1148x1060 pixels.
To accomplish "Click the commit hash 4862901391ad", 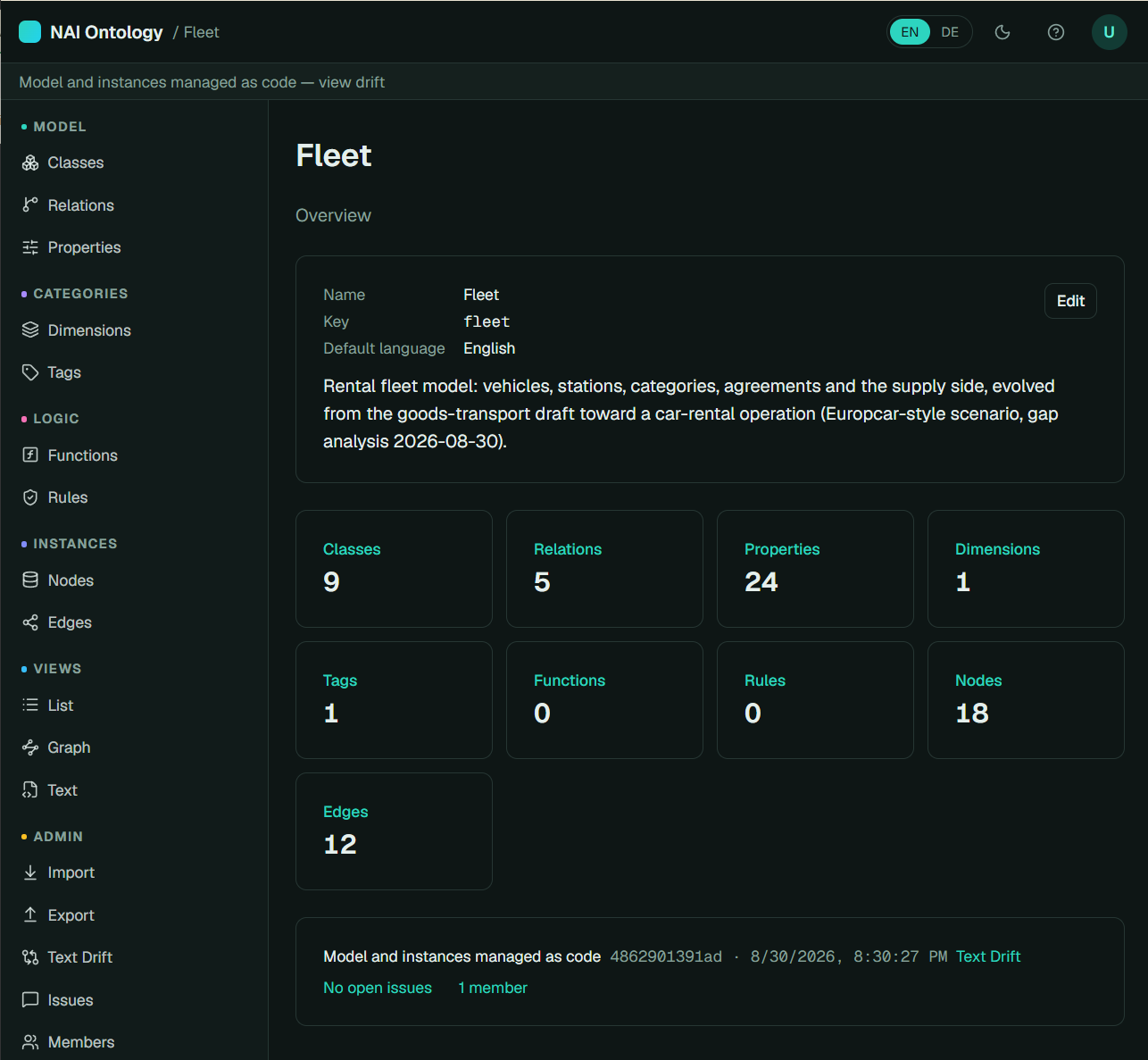I will [666, 956].
